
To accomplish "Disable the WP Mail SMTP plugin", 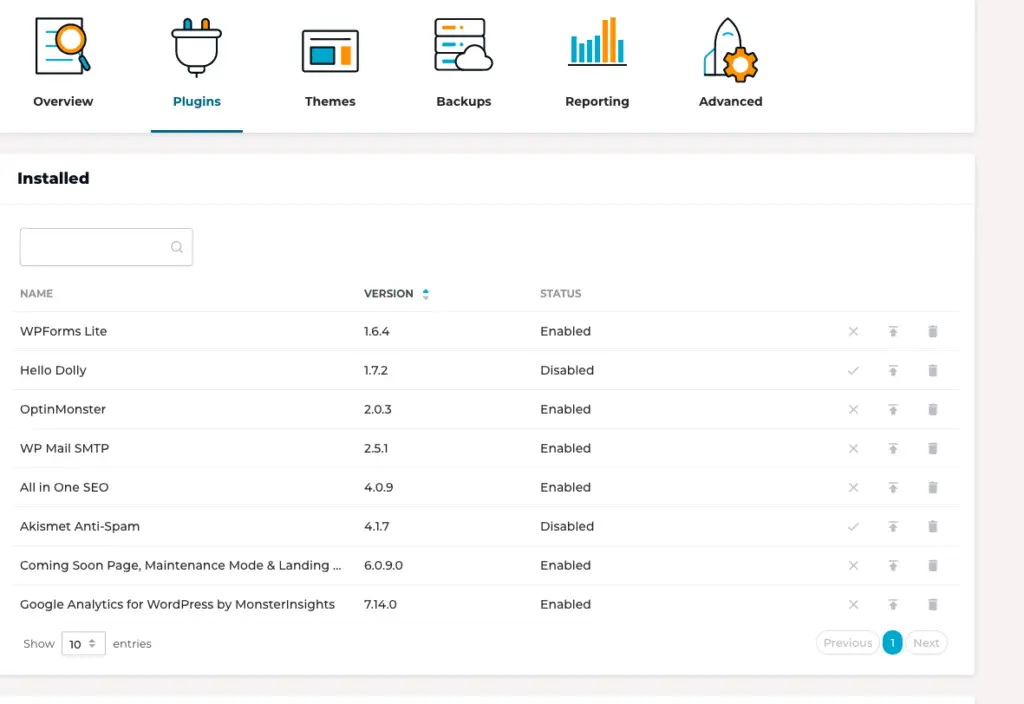I will tap(853, 449).
